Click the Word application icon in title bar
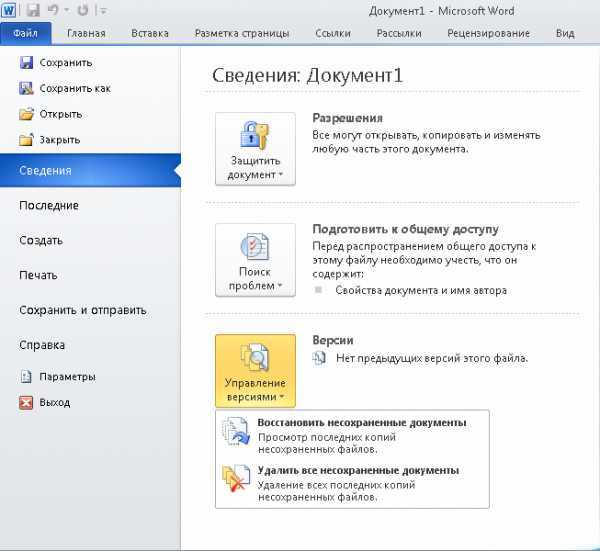 pyautogui.click(x=8, y=10)
